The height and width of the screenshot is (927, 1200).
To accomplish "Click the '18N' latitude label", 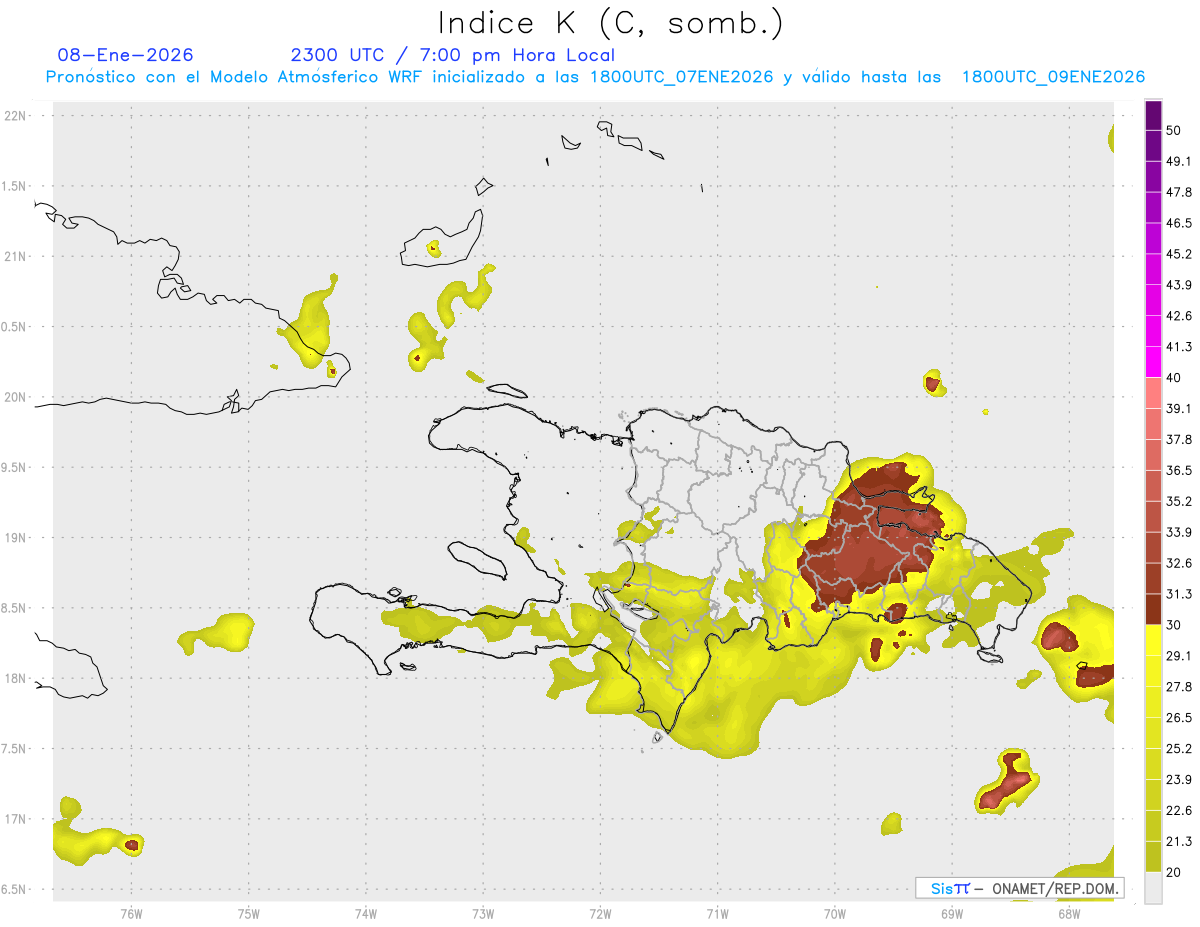I will [17, 678].
